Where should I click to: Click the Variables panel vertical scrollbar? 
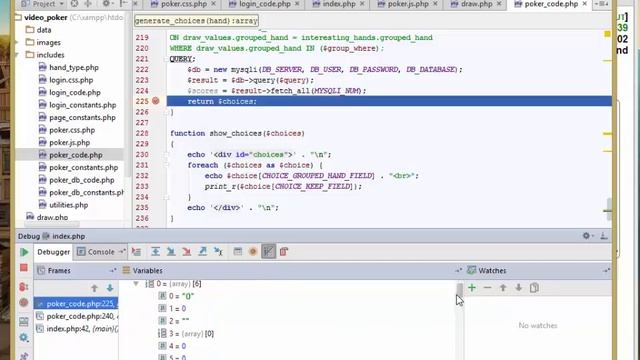tap(460, 289)
